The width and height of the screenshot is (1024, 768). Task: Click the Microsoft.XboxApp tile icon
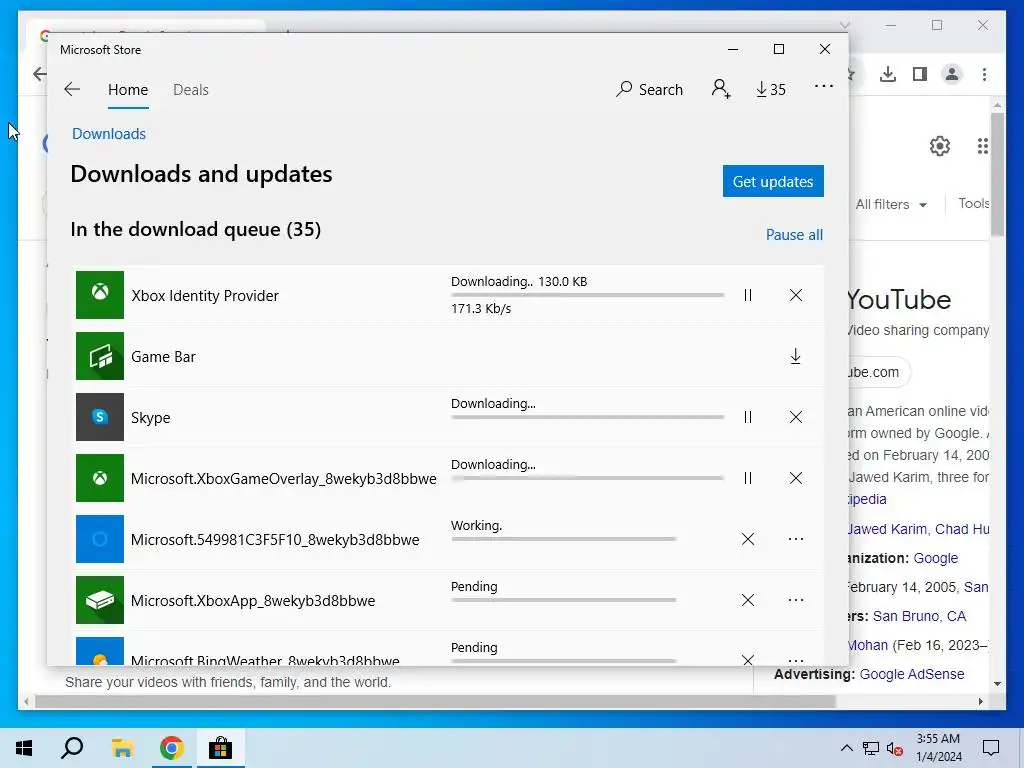[x=100, y=600]
